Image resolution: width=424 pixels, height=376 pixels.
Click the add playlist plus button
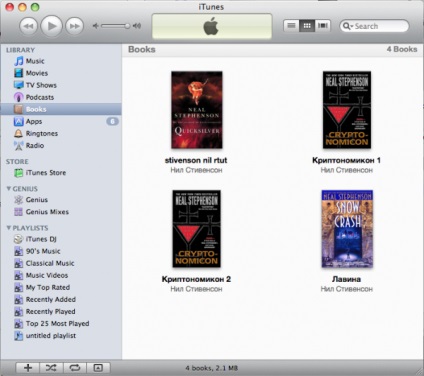pos(28,368)
